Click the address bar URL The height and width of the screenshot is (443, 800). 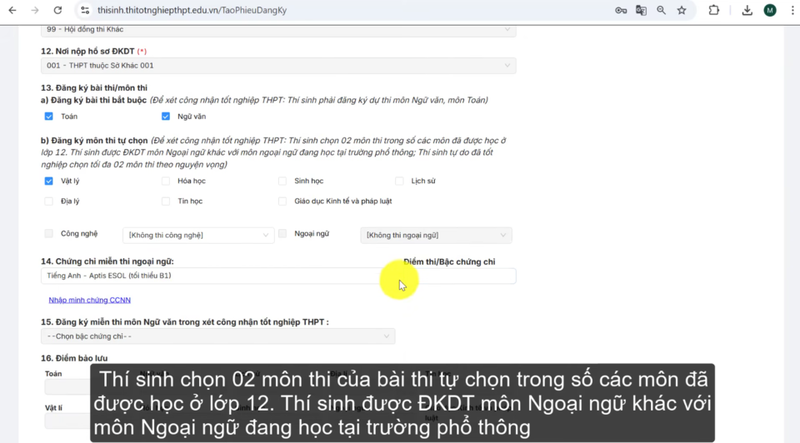pyautogui.click(x=192, y=10)
